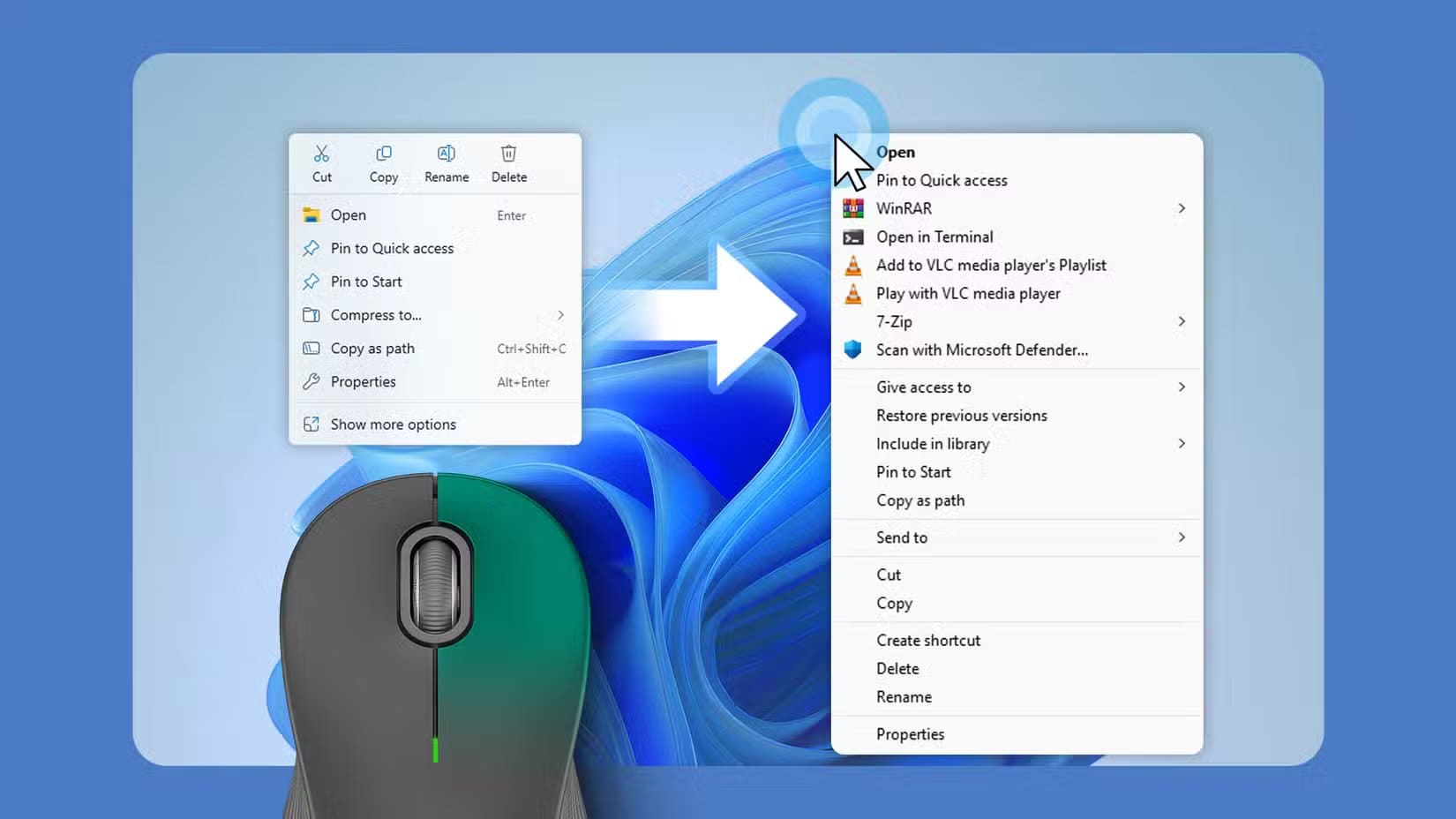Click the folder icon next to Open
This screenshot has width=1456, height=819.
(x=311, y=214)
